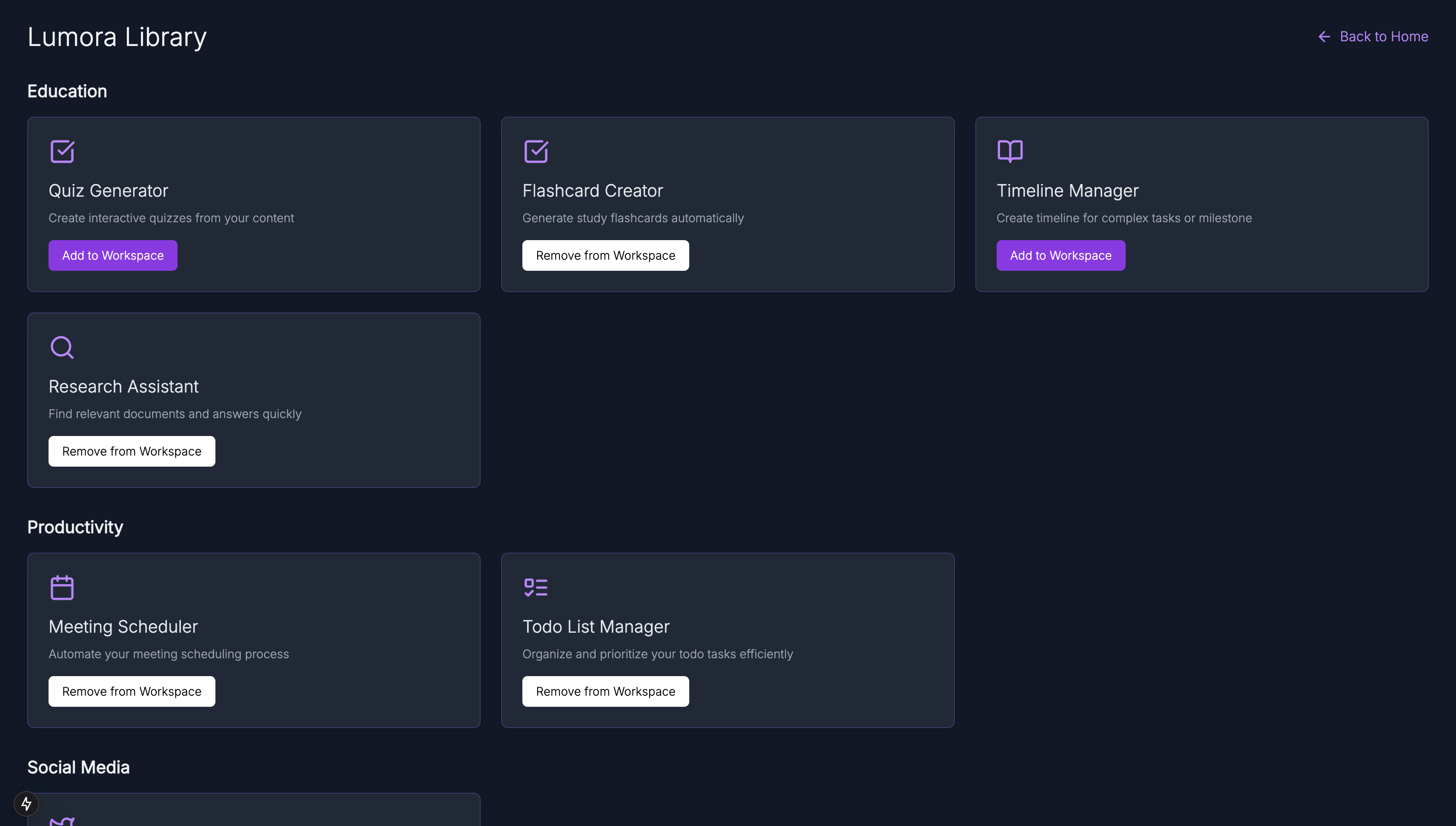Go back via Back to Home link
This screenshot has height=826, width=1456.
click(x=1383, y=37)
